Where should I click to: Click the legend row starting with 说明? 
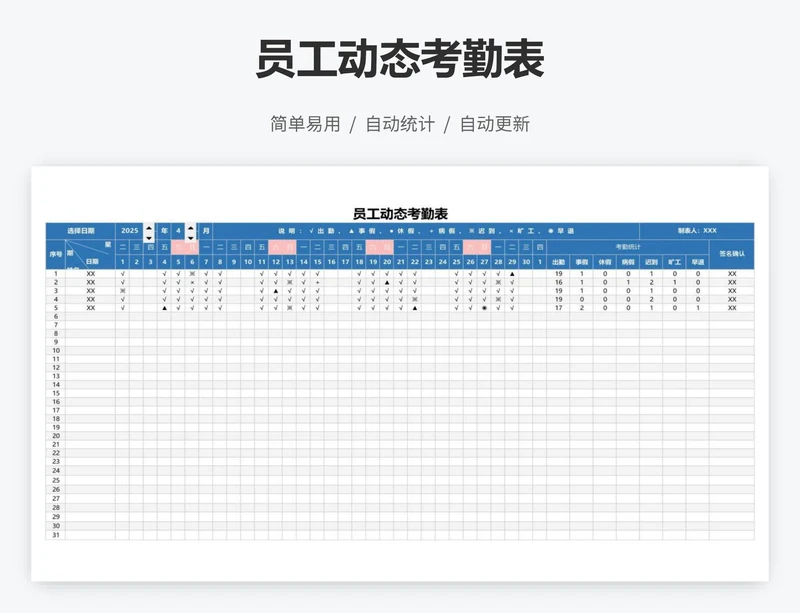point(426,231)
